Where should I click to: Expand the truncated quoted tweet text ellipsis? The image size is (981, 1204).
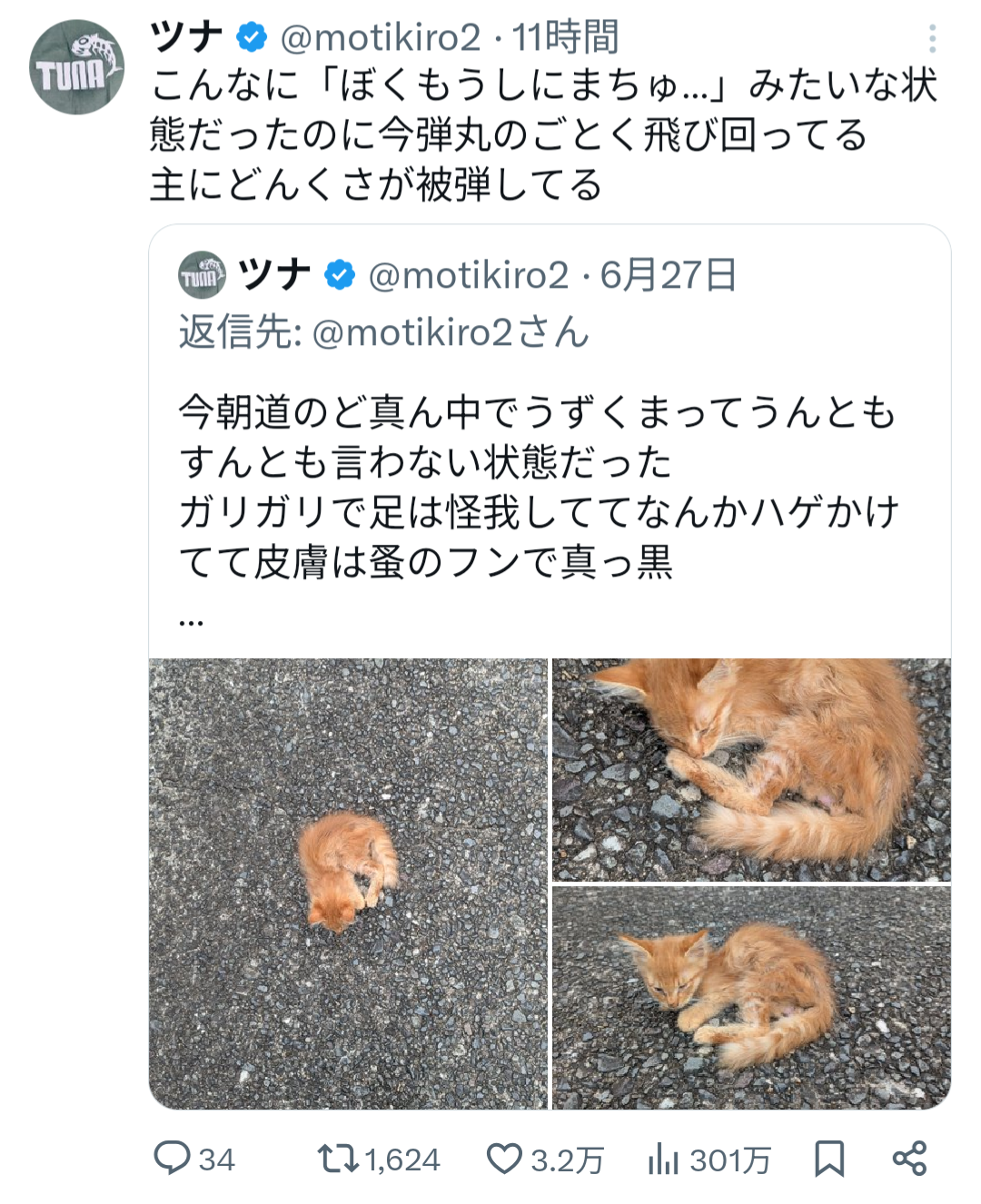click(x=192, y=620)
